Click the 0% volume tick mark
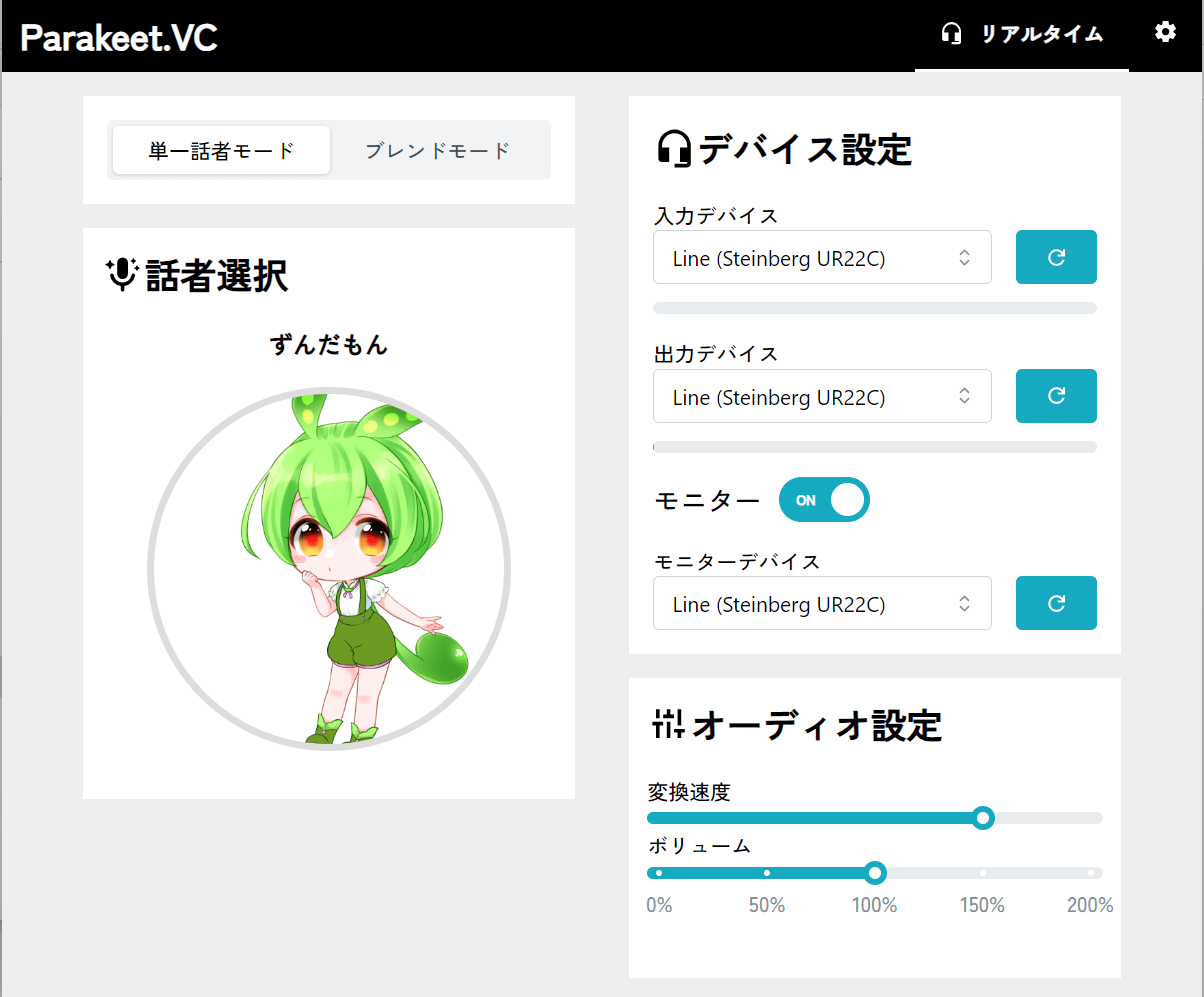This screenshot has width=1204, height=997. pyautogui.click(x=659, y=873)
